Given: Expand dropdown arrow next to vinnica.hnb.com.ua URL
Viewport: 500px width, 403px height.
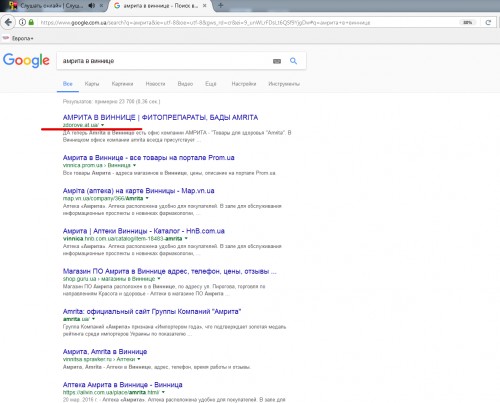Looking at the screenshot, I should tap(186, 238).
